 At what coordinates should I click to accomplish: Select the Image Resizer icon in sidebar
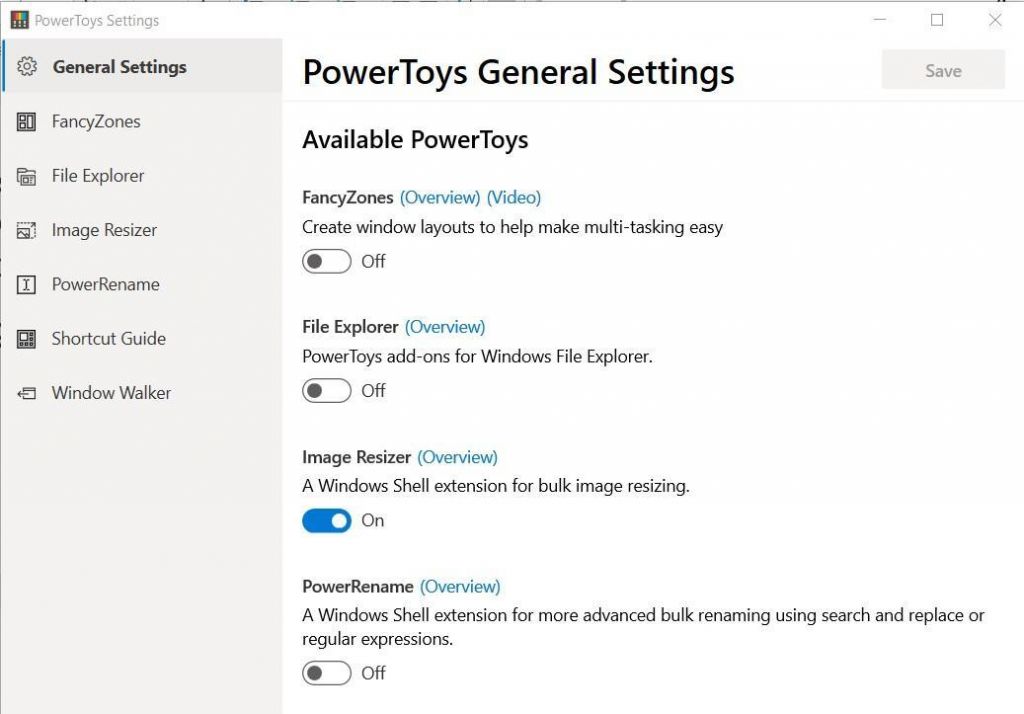[28, 230]
